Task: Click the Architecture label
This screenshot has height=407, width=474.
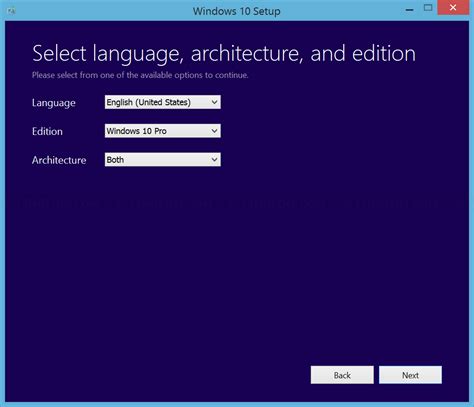Action: coord(59,160)
